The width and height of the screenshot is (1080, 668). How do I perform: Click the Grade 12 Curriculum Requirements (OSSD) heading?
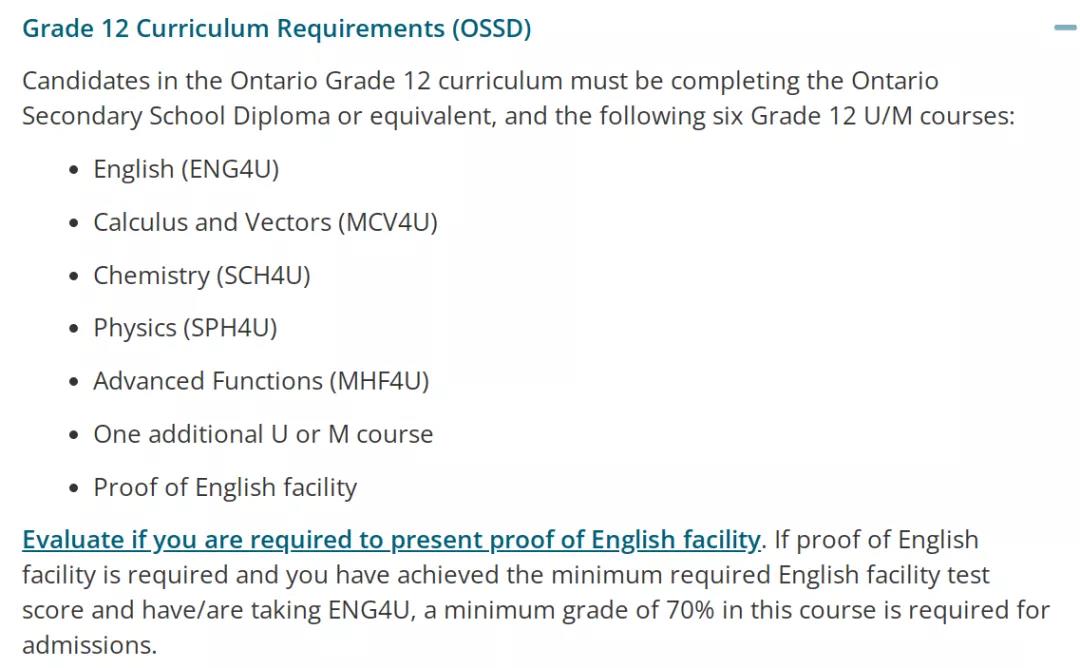pyautogui.click(x=277, y=29)
